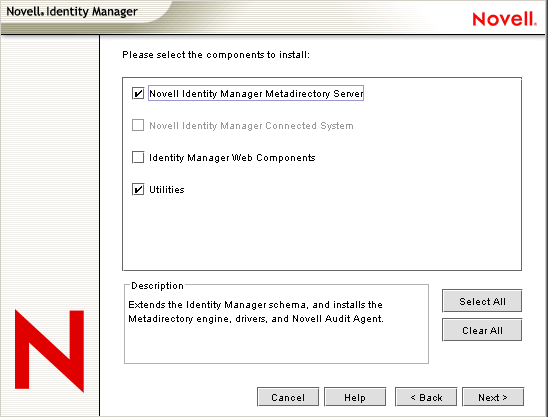Click the large red N logo

pos(49,351)
